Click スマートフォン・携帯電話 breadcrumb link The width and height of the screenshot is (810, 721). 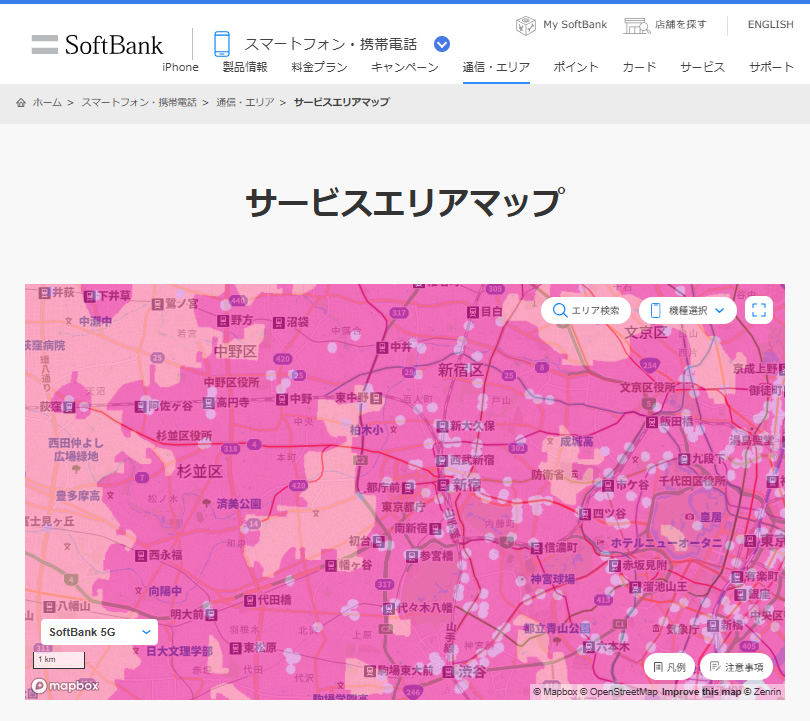click(x=139, y=103)
